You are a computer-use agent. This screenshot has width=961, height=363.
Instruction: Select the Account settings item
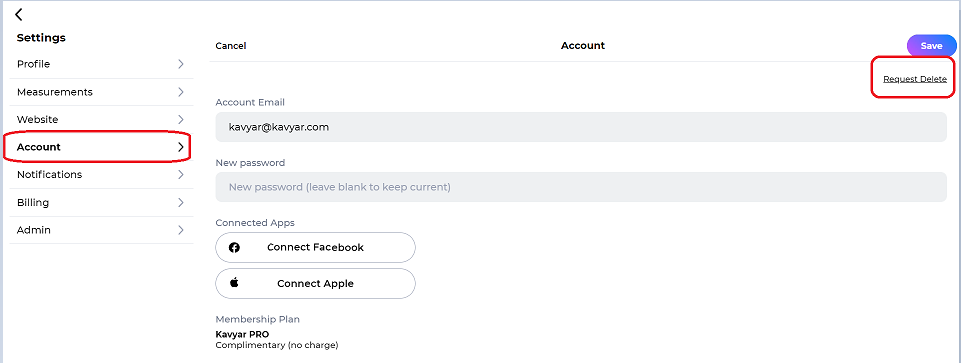[101, 147]
